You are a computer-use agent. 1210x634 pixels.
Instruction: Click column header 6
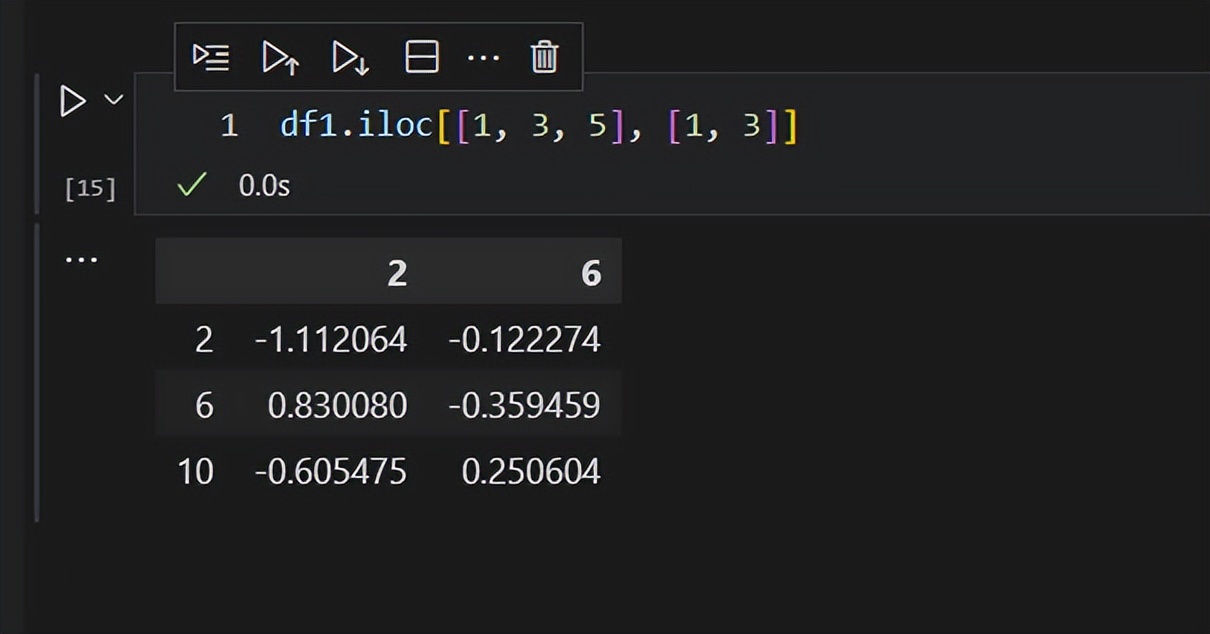click(591, 273)
